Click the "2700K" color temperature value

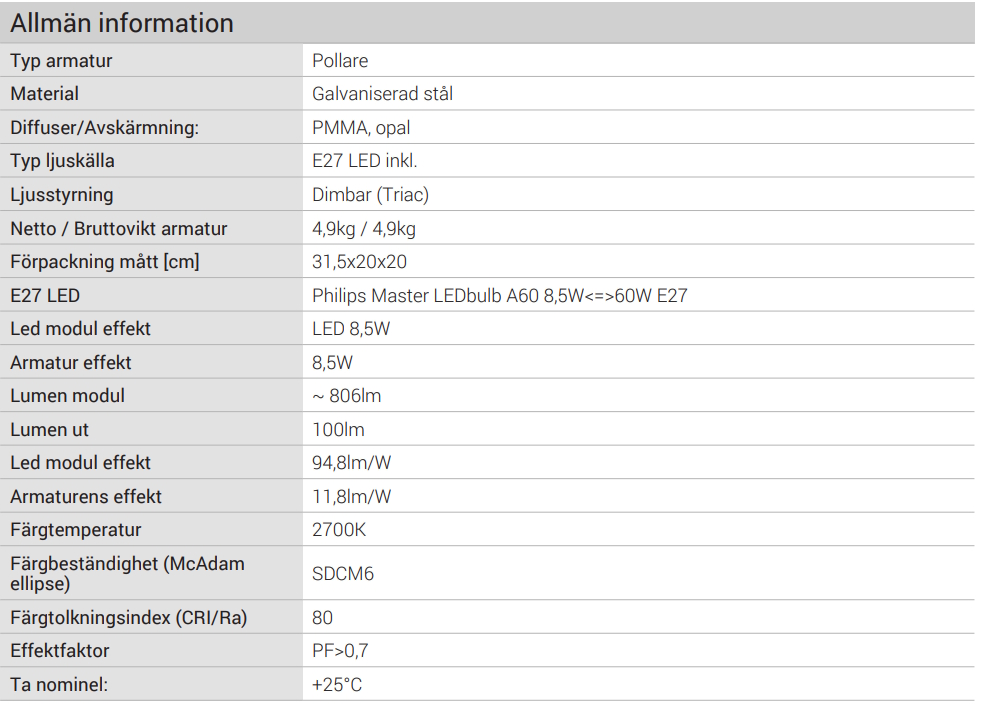339,530
